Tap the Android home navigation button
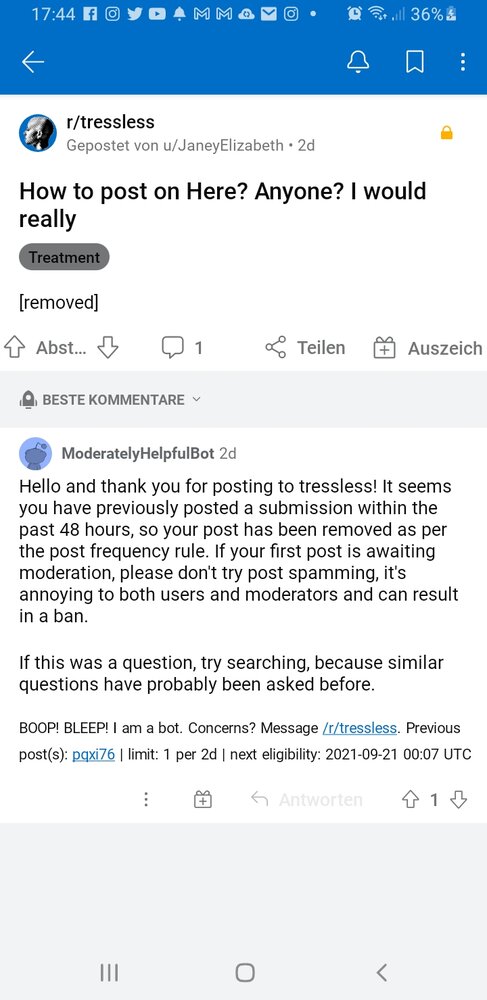This screenshot has height=1000, width=487. pos(245,973)
